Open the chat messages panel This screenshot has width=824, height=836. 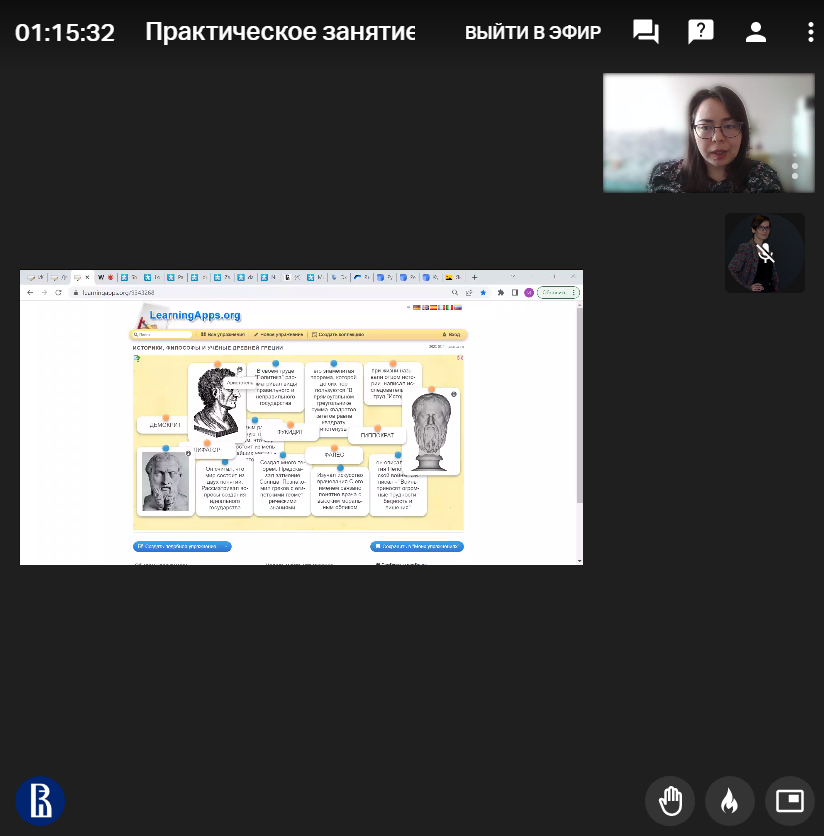[x=646, y=32]
